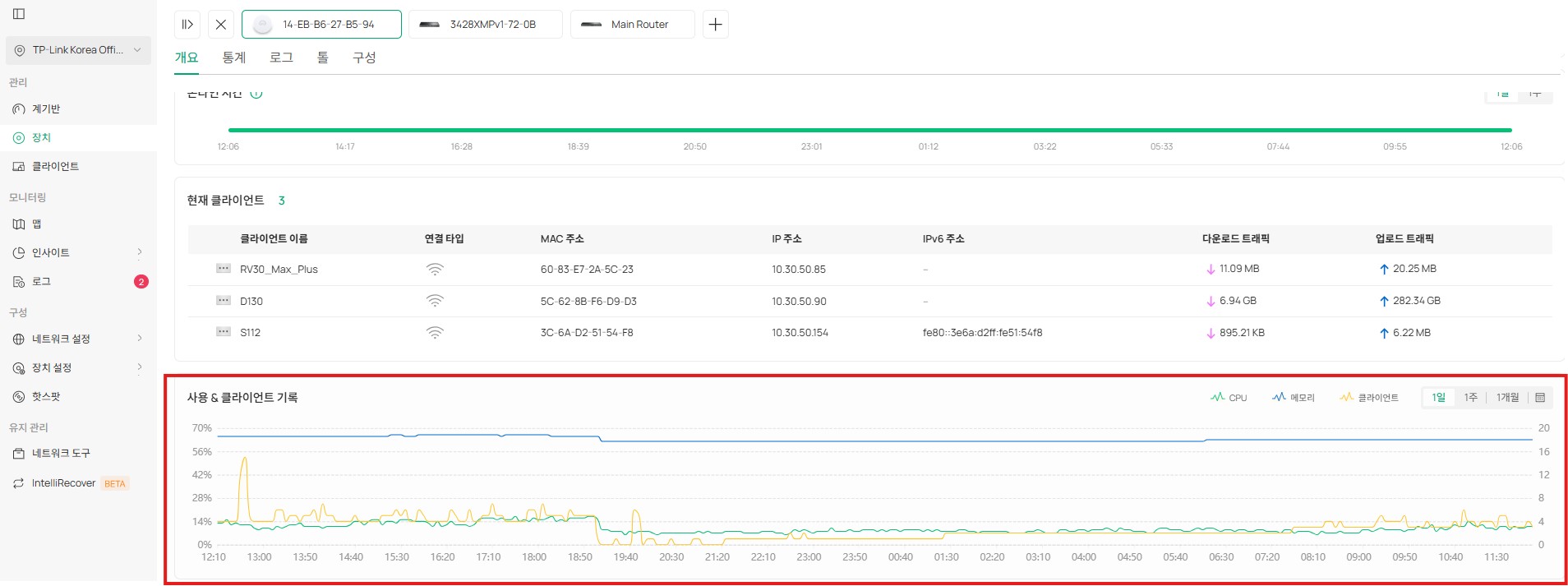This screenshot has width=1568, height=586.
Task: Click the info icon above the timeline
Action: (256, 94)
